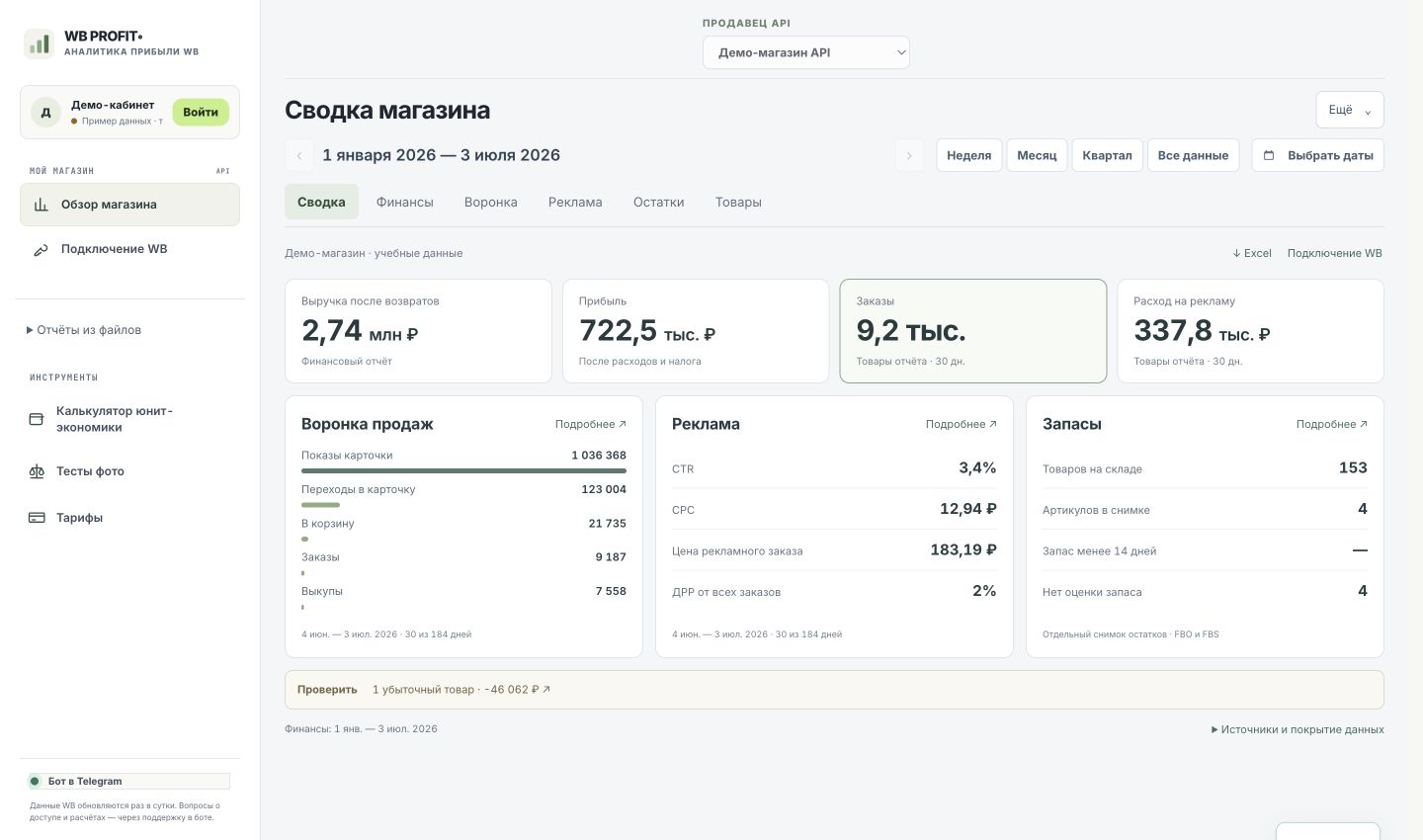
Task: Choose the Квартал period
Action: [1107, 155]
